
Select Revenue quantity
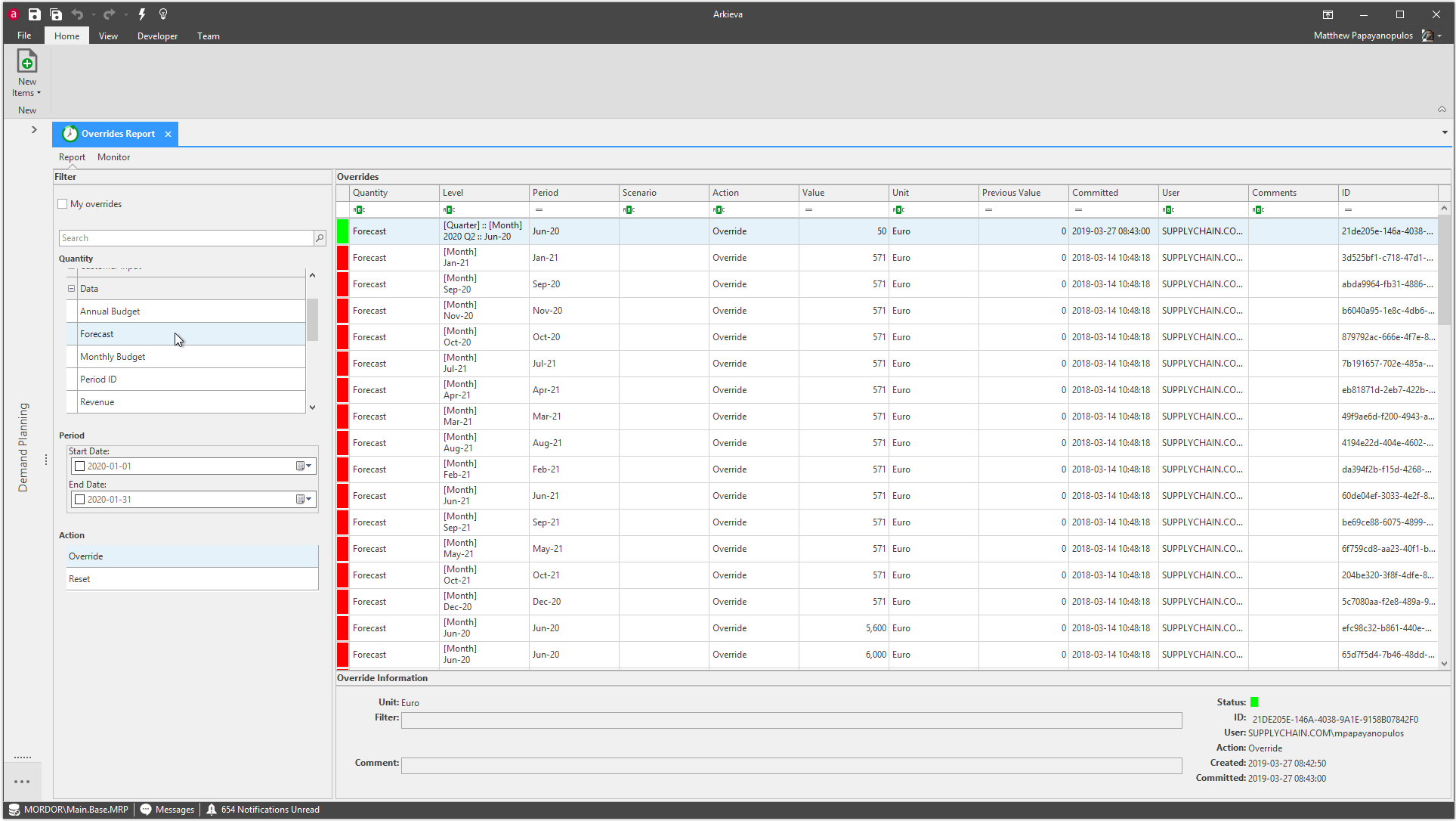(191, 402)
